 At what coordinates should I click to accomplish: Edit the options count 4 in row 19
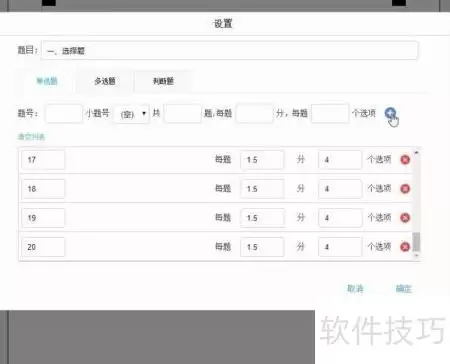click(340, 218)
